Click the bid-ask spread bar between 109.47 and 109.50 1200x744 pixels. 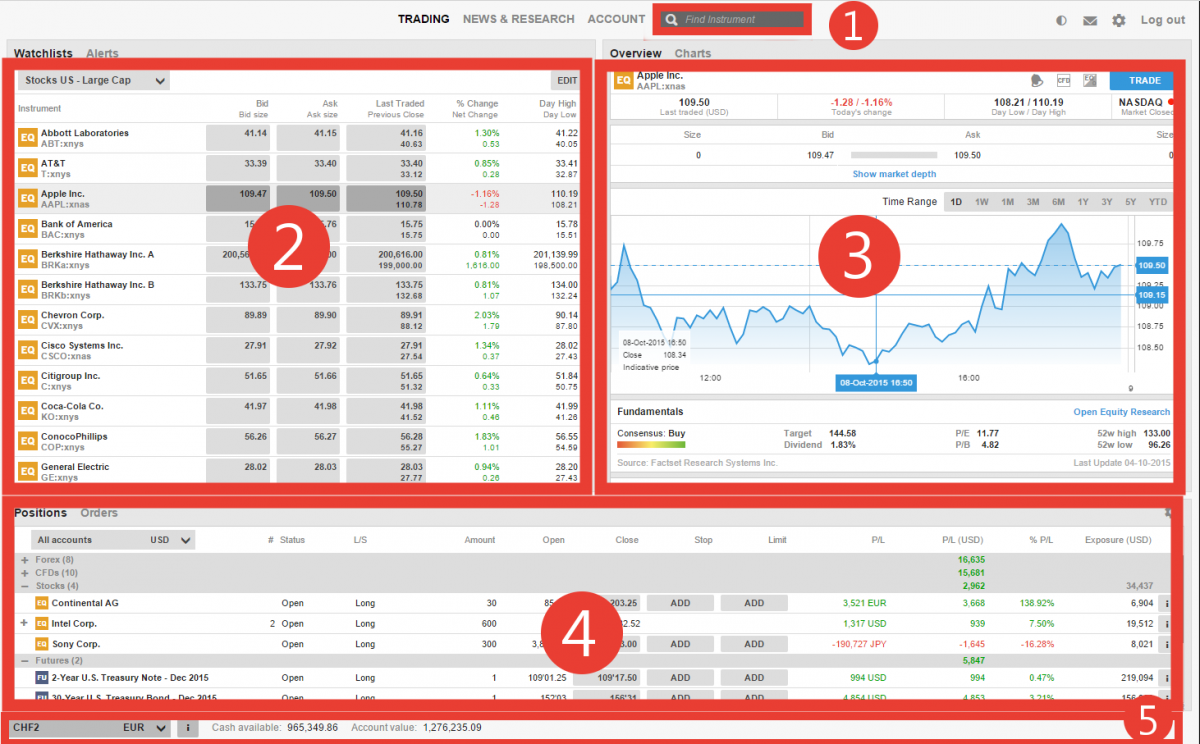point(893,156)
